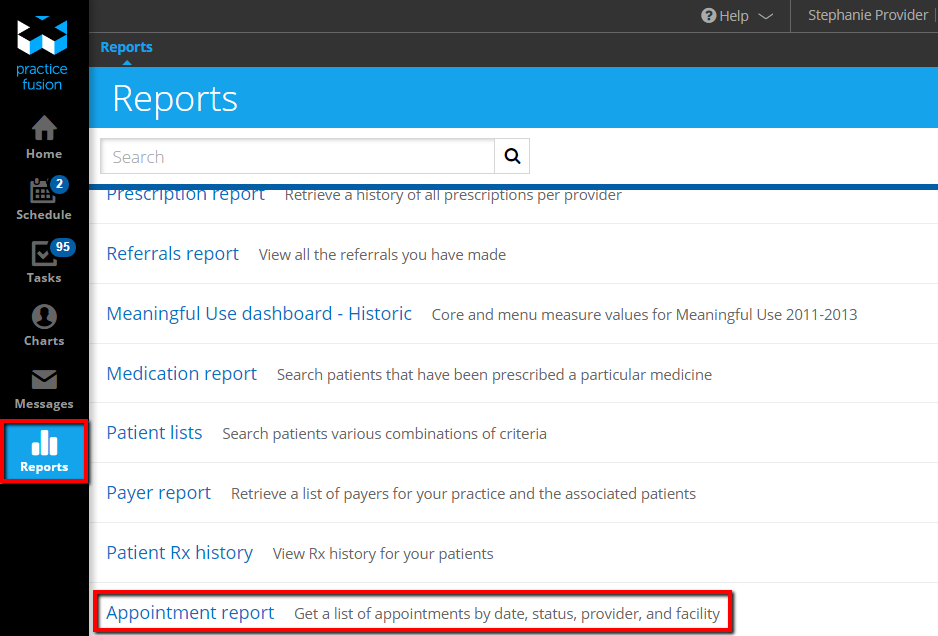Open Tasks checklist icon
The width and height of the screenshot is (938, 636).
pyautogui.click(x=42, y=254)
